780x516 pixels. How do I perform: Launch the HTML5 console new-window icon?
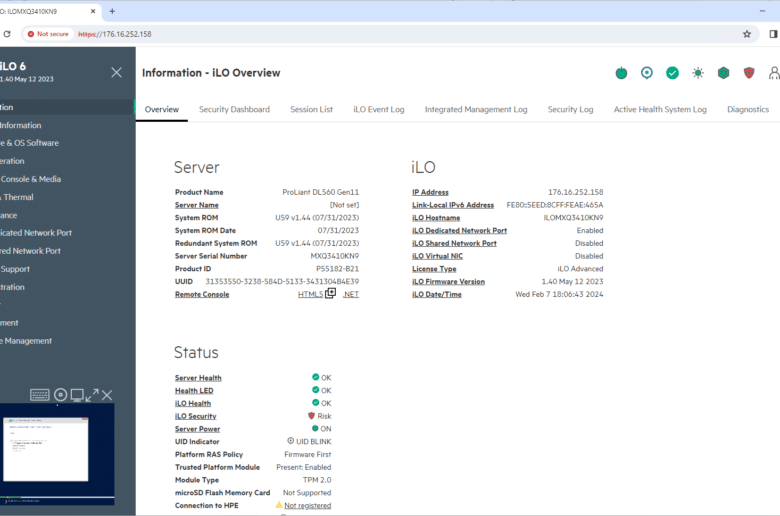[330, 294]
